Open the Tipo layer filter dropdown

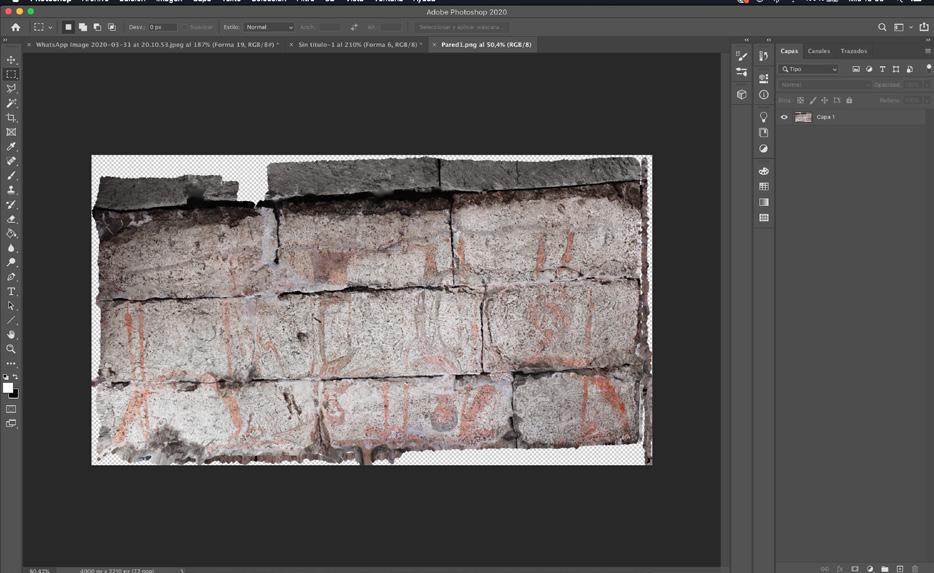(809, 69)
